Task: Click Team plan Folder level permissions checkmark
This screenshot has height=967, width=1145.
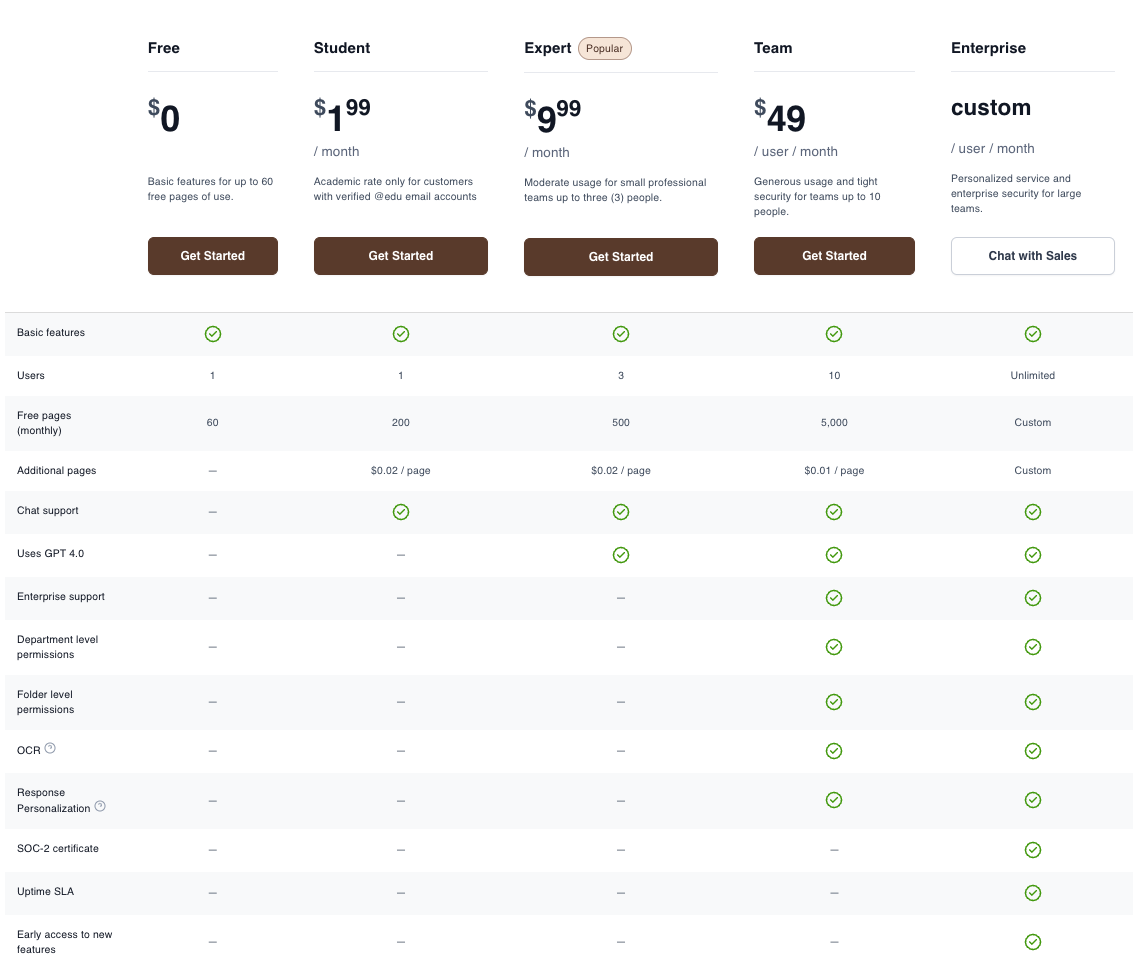Action: point(834,702)
